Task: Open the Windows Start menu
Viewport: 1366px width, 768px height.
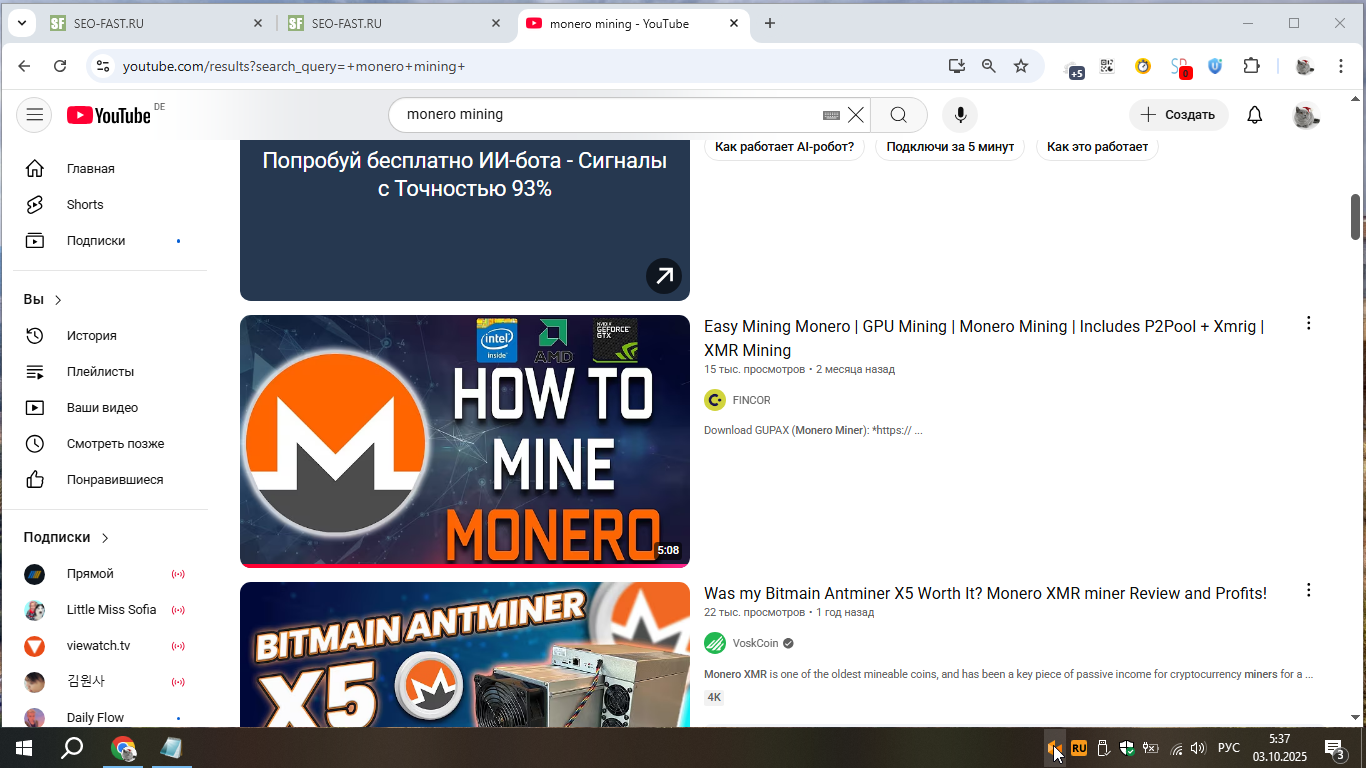Action: [x=24, y=748]
